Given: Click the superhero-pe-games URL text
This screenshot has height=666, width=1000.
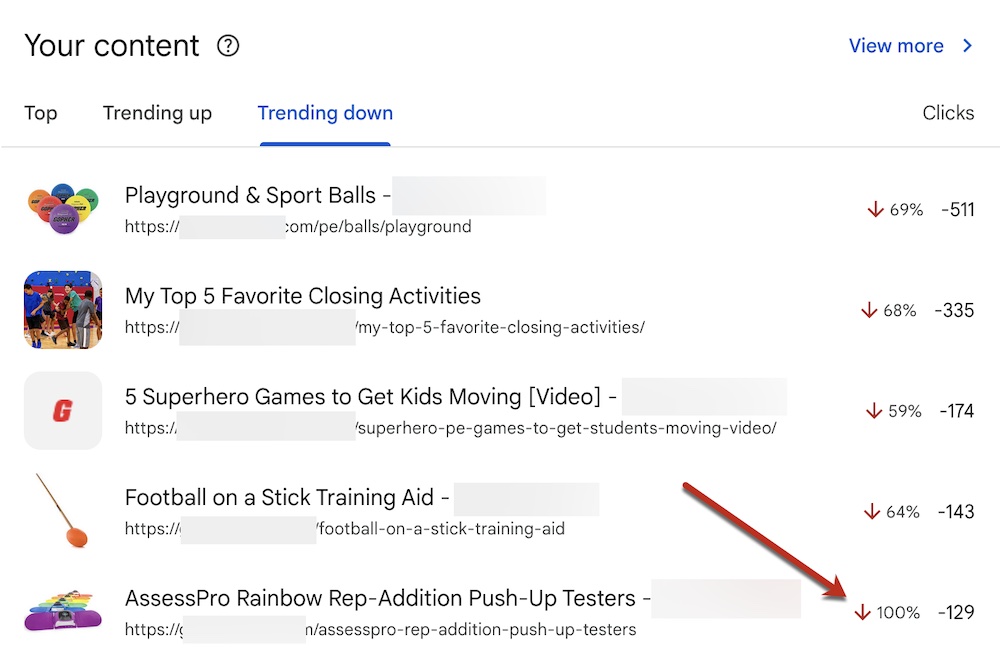Looking at the screenshot, I should (566, 428).
